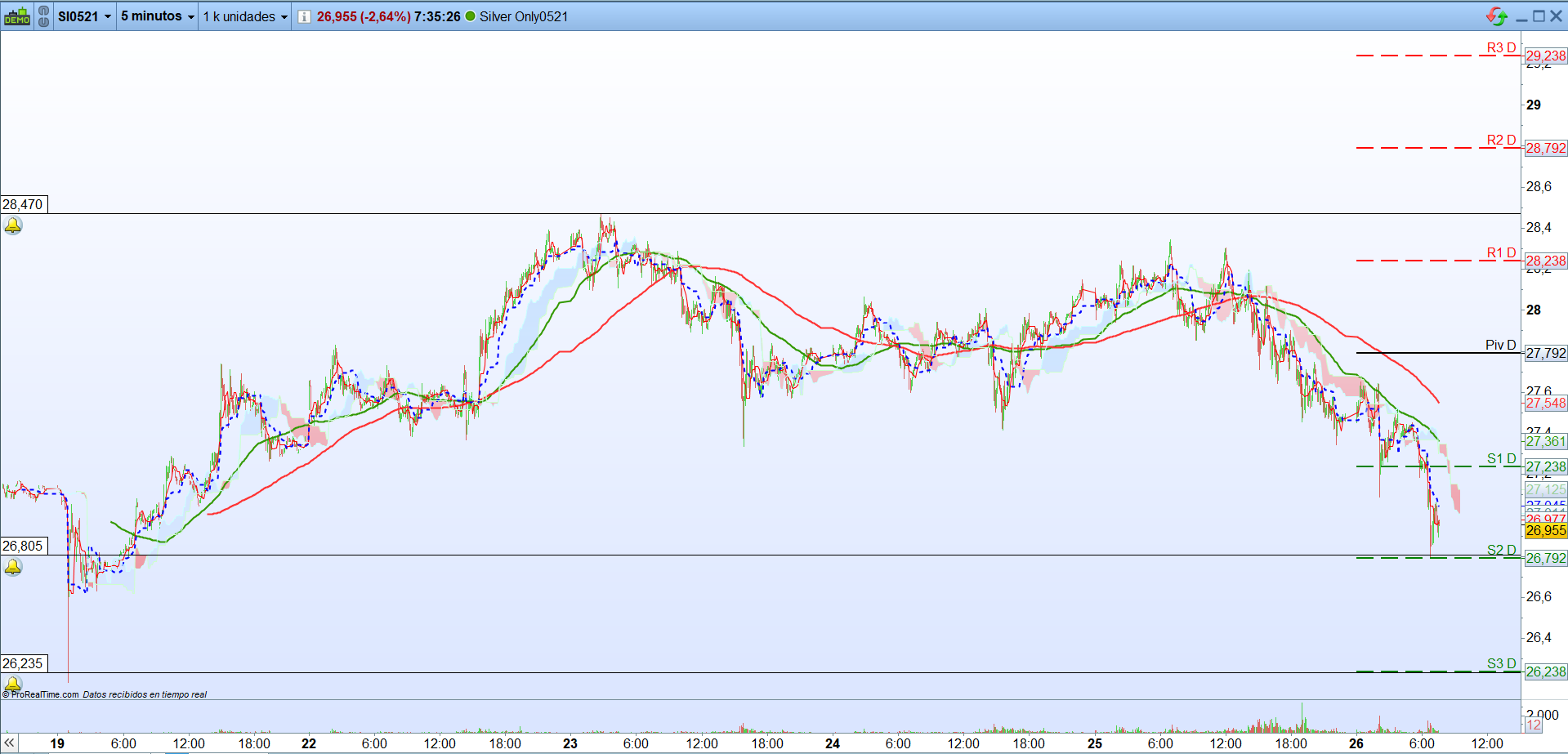Click the double-left arrow scroll button
1568x754 pixels.
(x=9, y=743)
